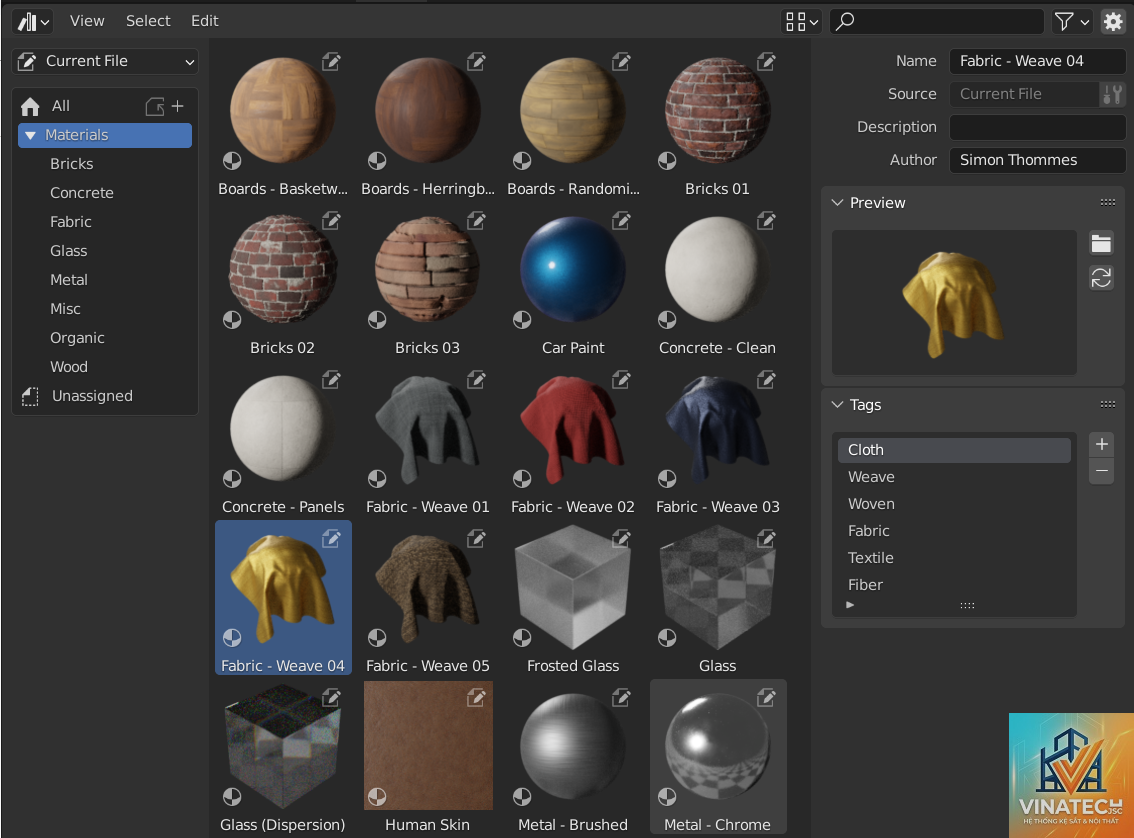This screenshot has width=1134, height=838.
Task: Select the Organic catalog
Action: pyautogui.click(x=77, y=338)
